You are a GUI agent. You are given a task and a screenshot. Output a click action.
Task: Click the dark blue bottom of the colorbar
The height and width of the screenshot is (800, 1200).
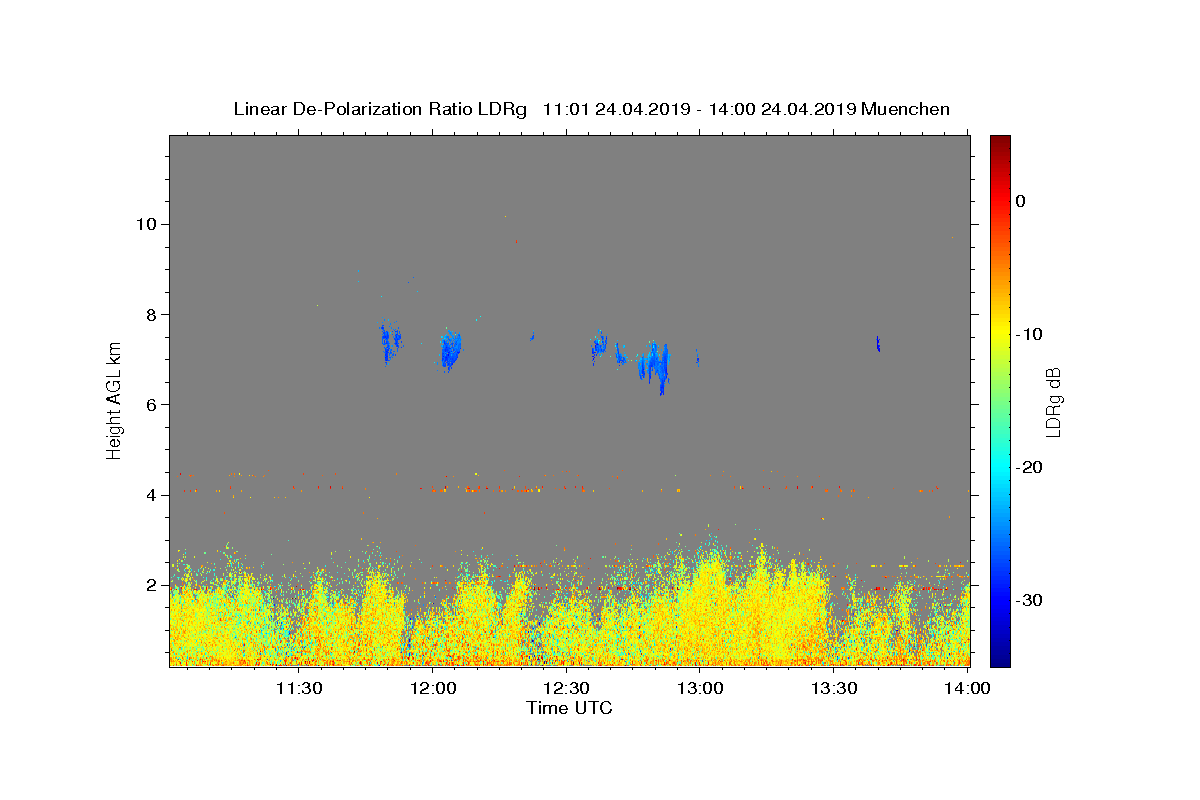click(x=1000, y=658)
